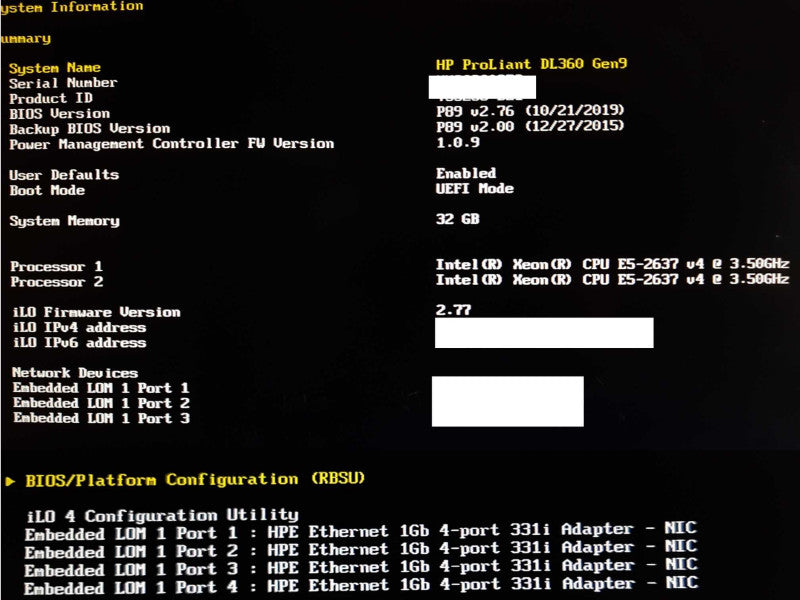Click the Processor 2 label
The image size is (800, 600).
[57, 282]
